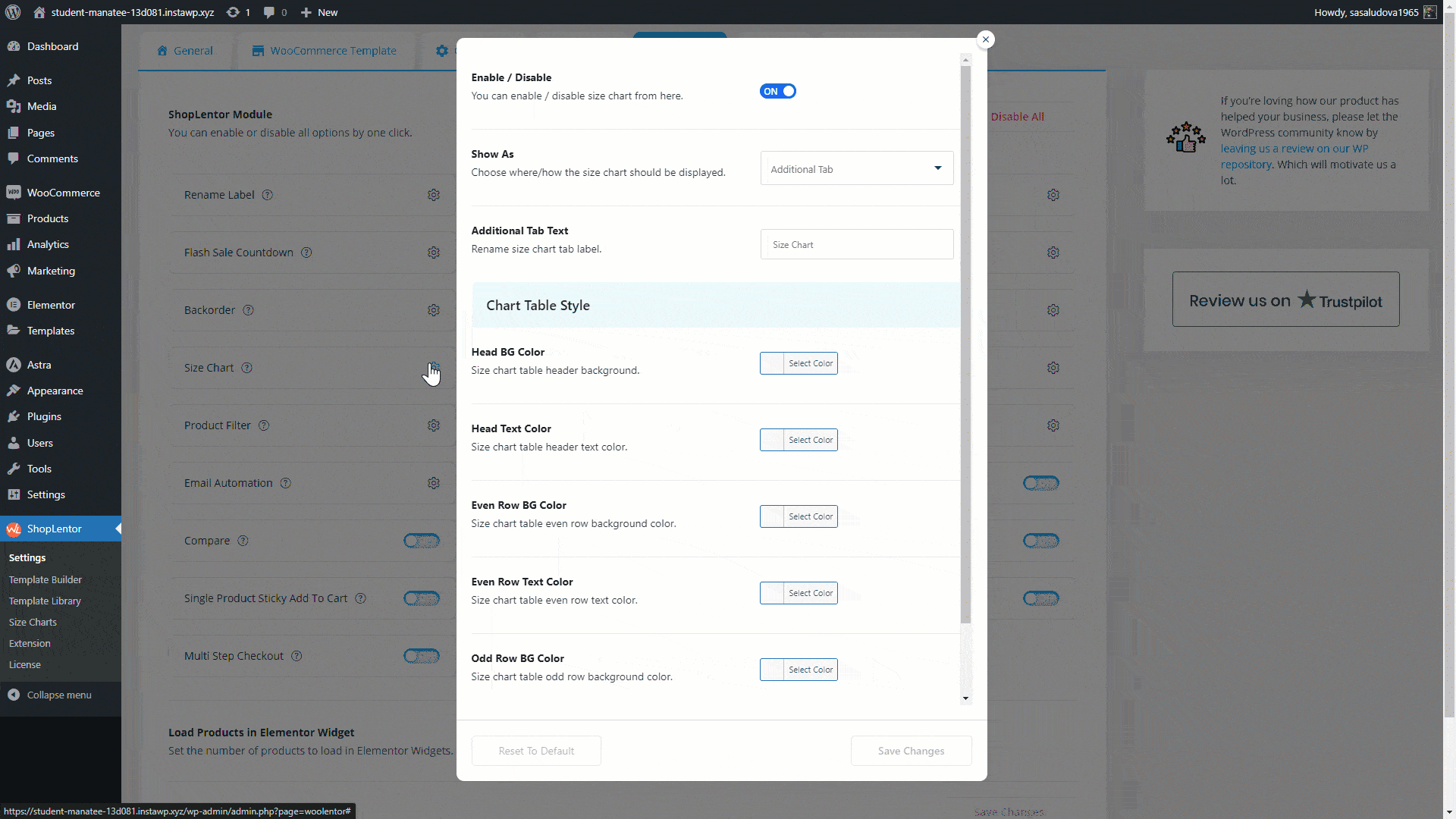Enable the Multi Step Checkout toggle
The width and height of the screenshot is (1456, 819).
(422, 656)
